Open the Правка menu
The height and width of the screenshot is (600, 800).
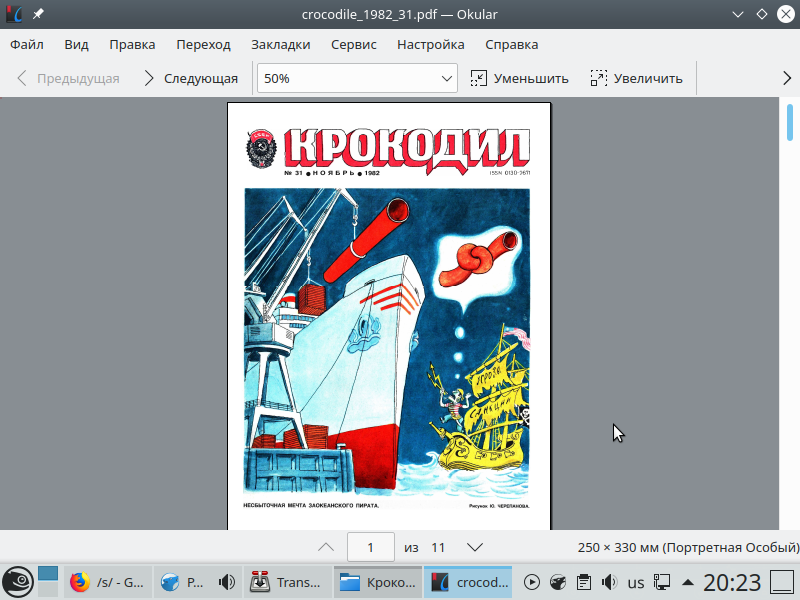click(132, 44)
